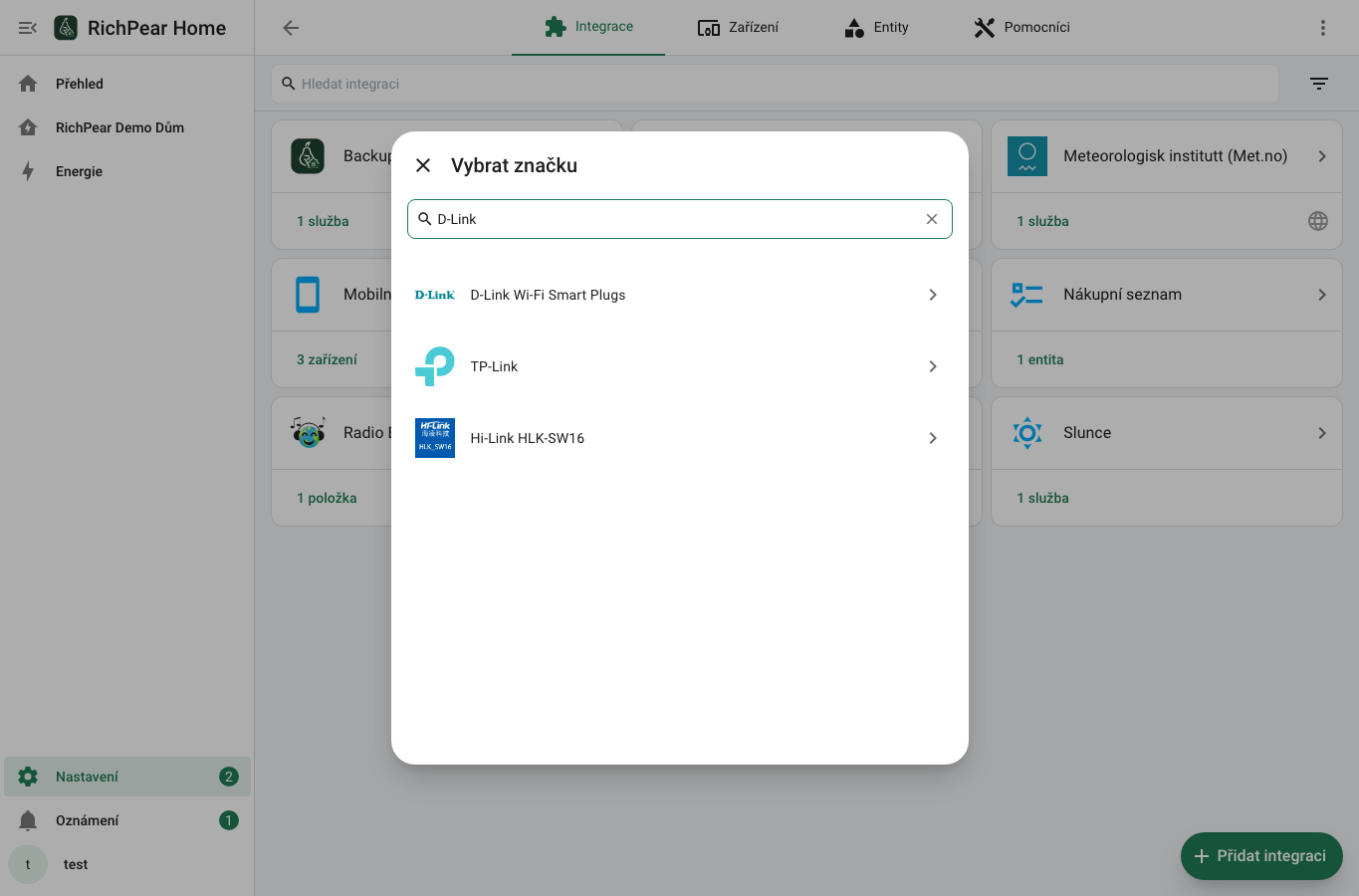The height and width of the screenshot is (896, 1359).
Task: Click the Přehled home icon
Action: coord(28,84)
